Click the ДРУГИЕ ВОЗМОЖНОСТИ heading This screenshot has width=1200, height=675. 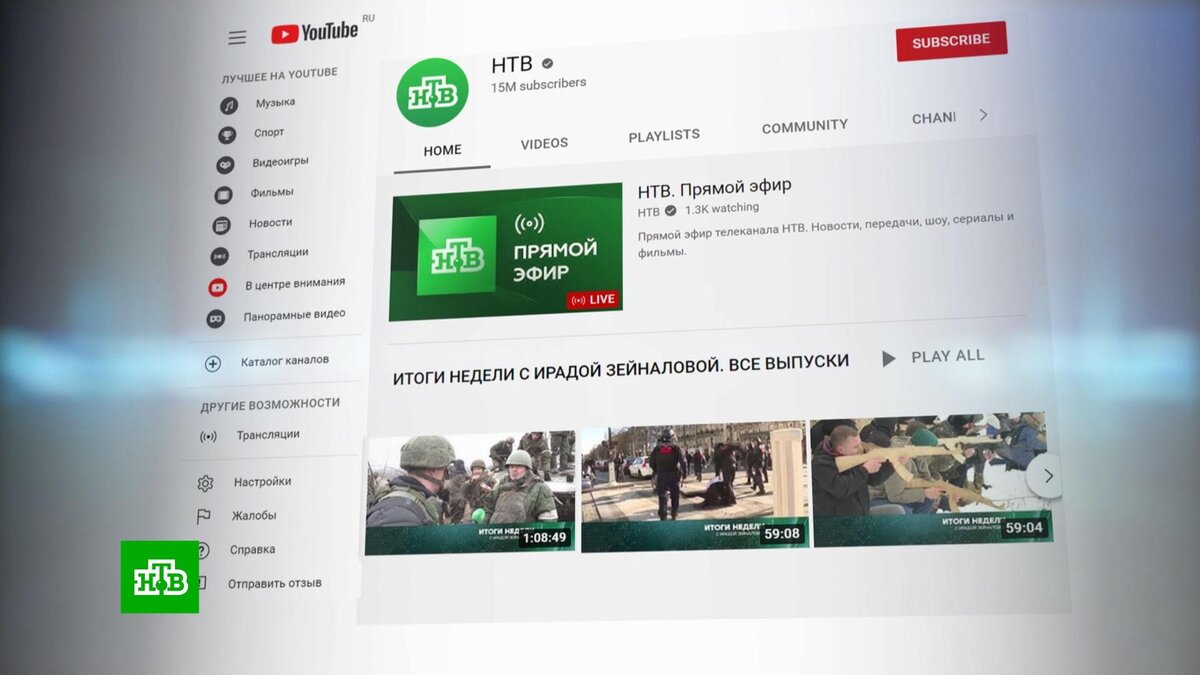point(270,406)
